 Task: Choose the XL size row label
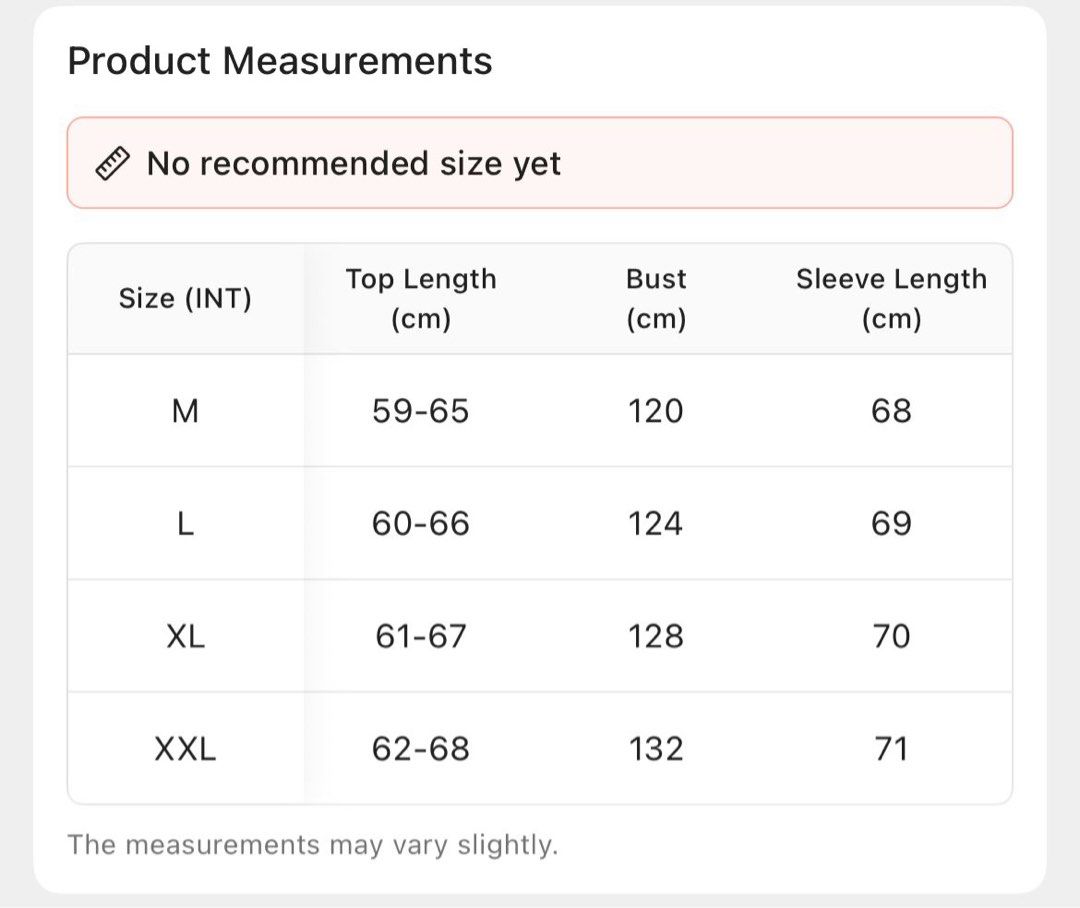point(185,636)
